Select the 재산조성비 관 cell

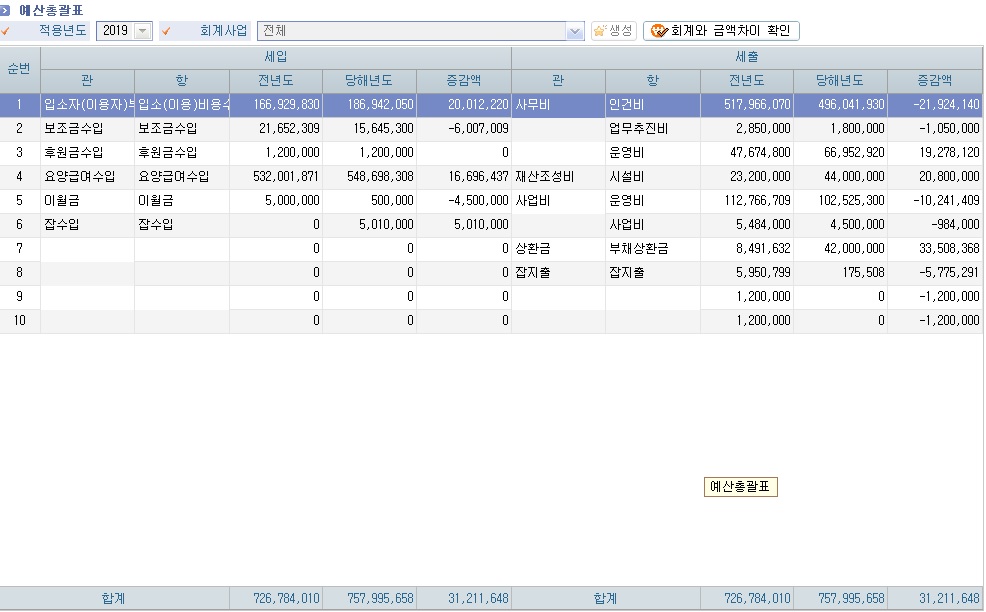click(558, 177)
